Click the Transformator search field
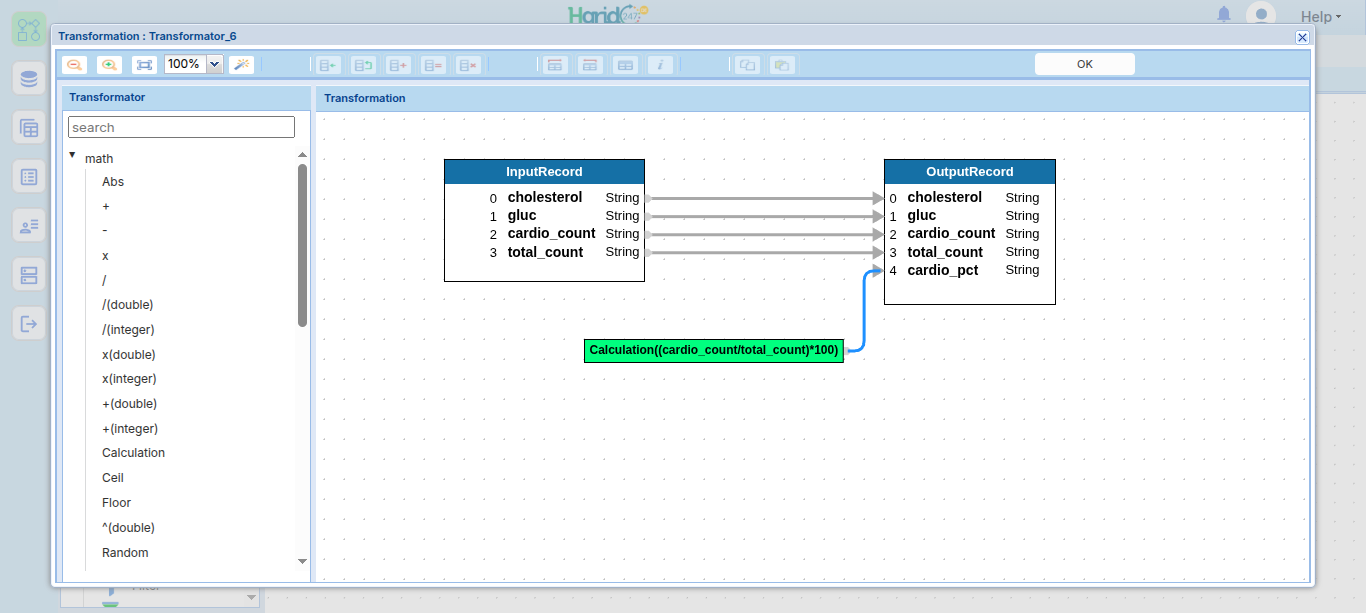The height and width of the screenshot is (613, 1366). (181, 127)
